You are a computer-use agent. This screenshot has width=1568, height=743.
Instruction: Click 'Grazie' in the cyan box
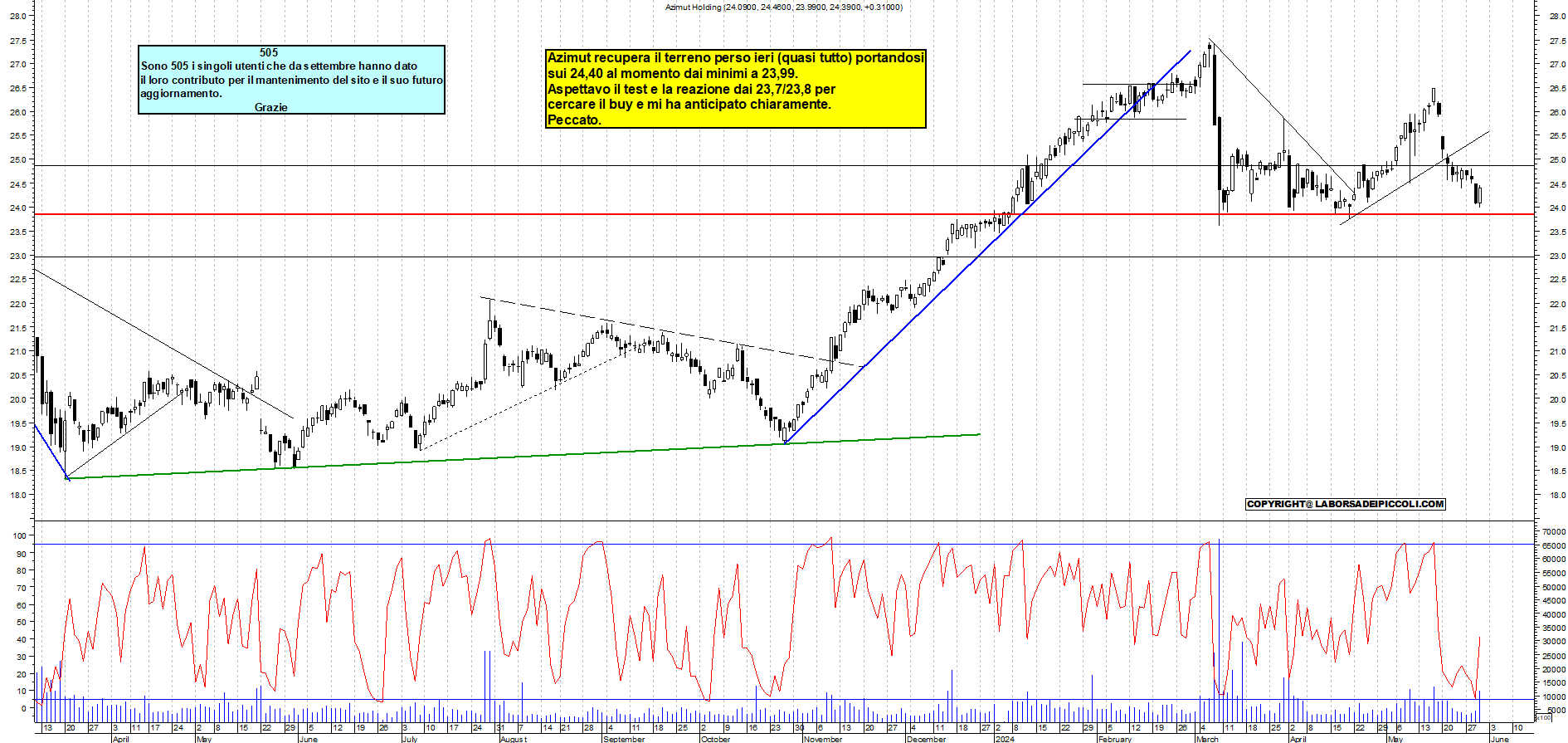(x=270, y=107)
